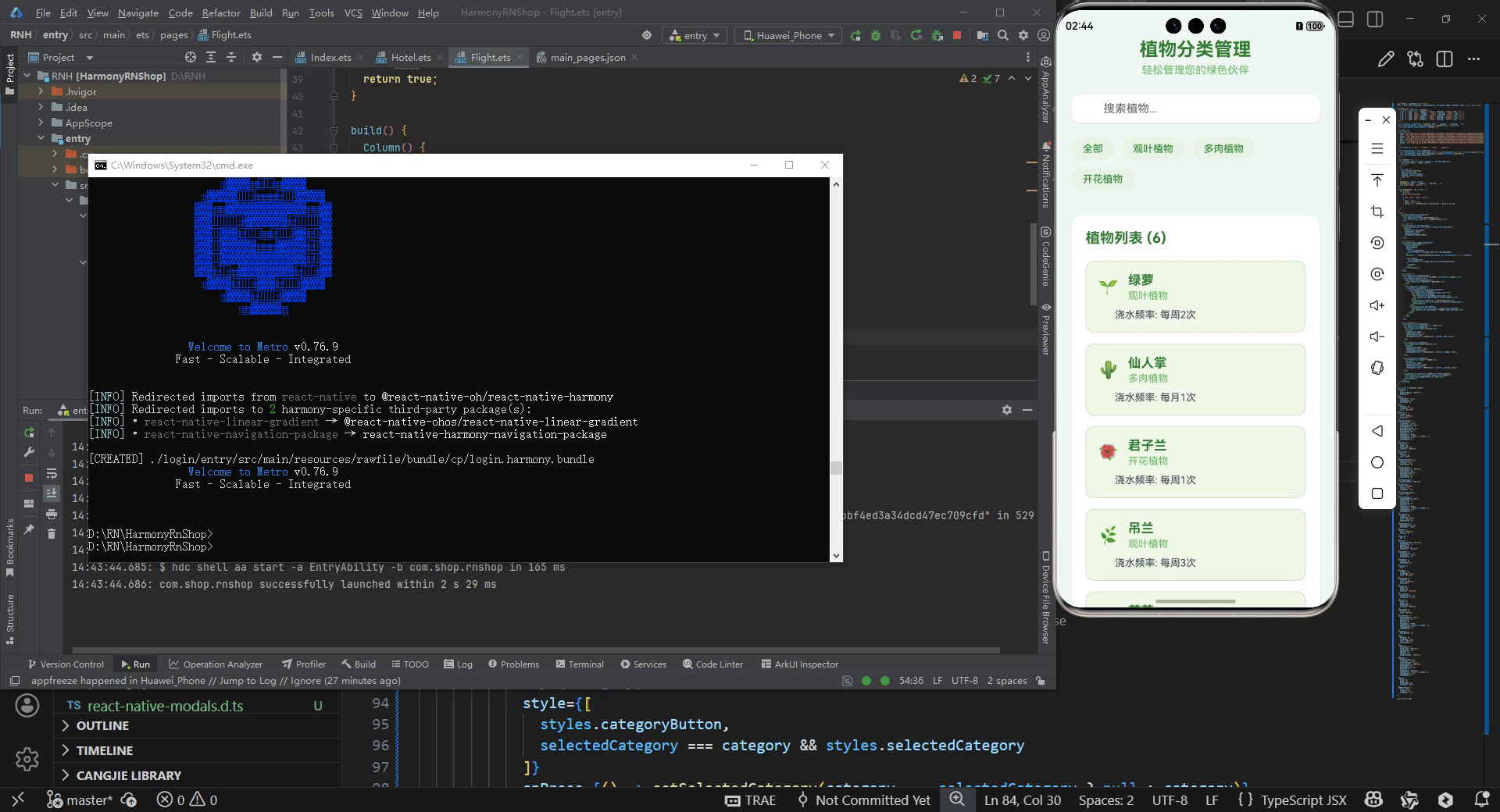Print Run console output with the printer icon

click(52, 514)
